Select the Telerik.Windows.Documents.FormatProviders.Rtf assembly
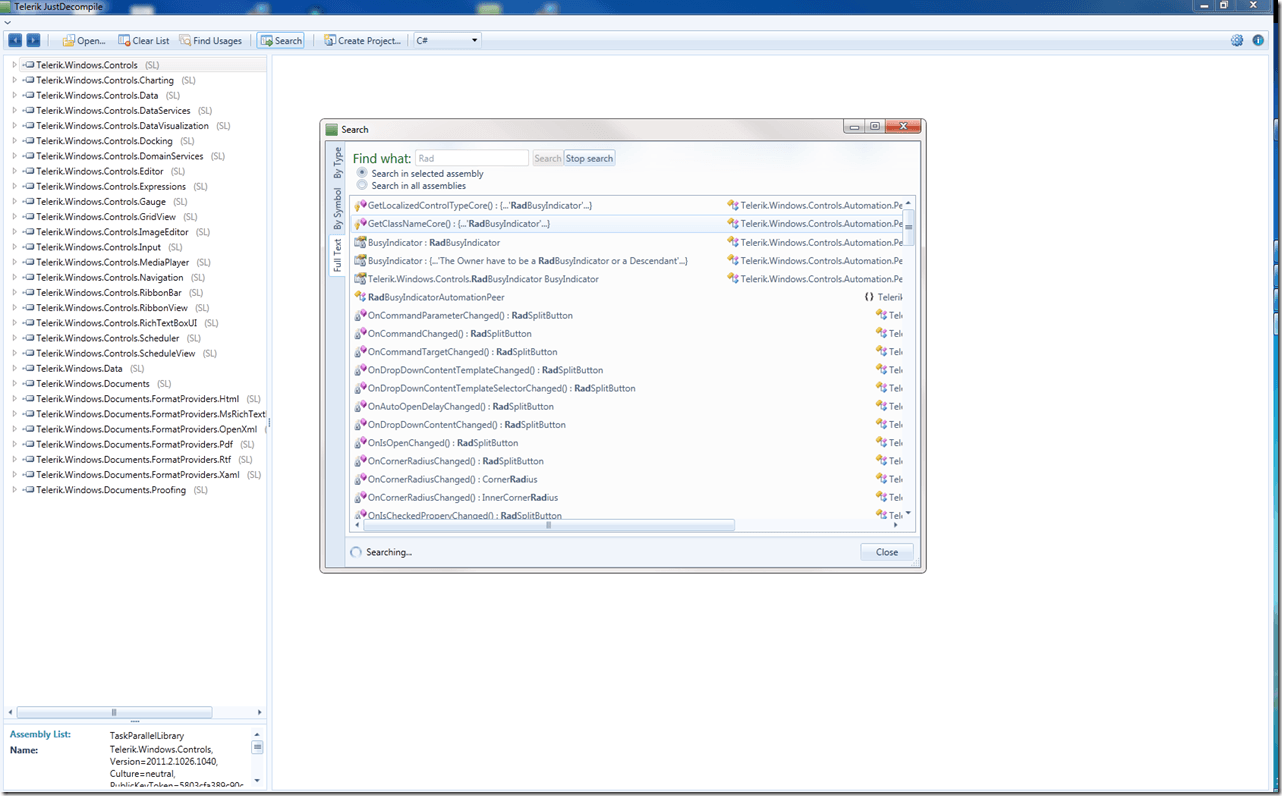 tap(134, 459)
